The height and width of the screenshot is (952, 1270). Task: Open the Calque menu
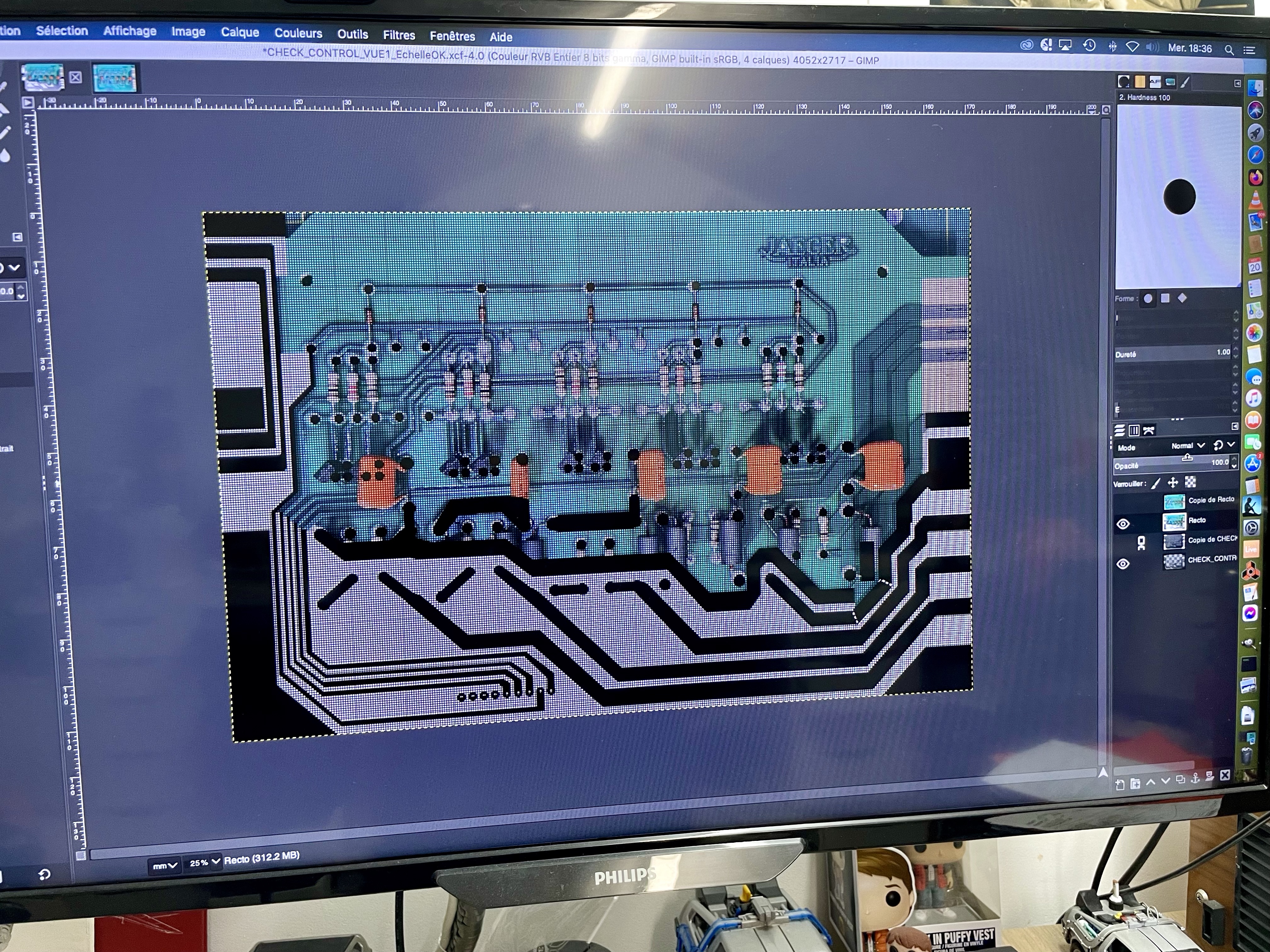coord(239,33)
